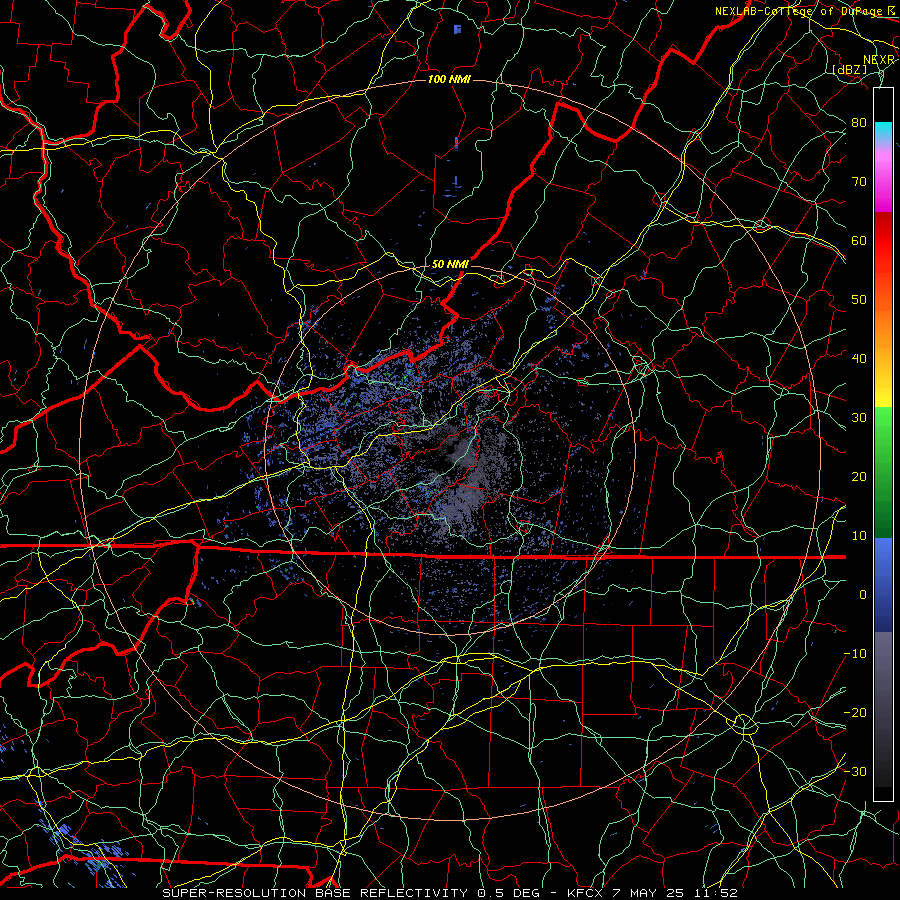Click the 80 value on the dBZ scale

click(x=859, y=122)
